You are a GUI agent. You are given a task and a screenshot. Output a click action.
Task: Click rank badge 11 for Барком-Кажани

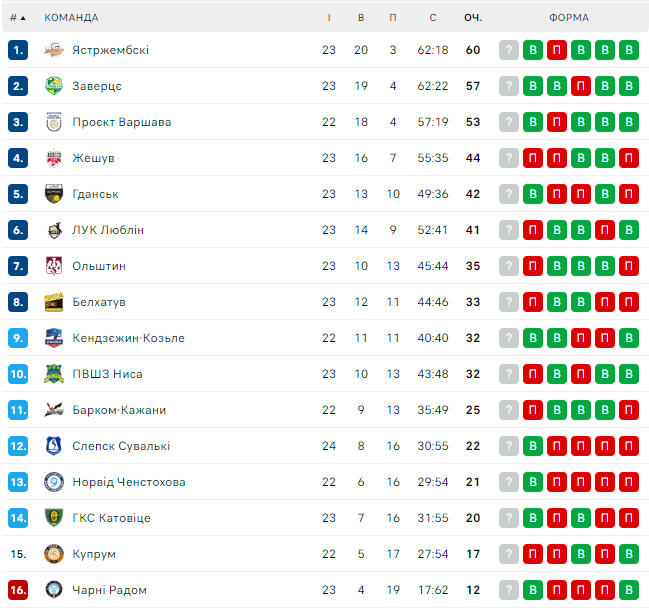click(x=18, y=410)
